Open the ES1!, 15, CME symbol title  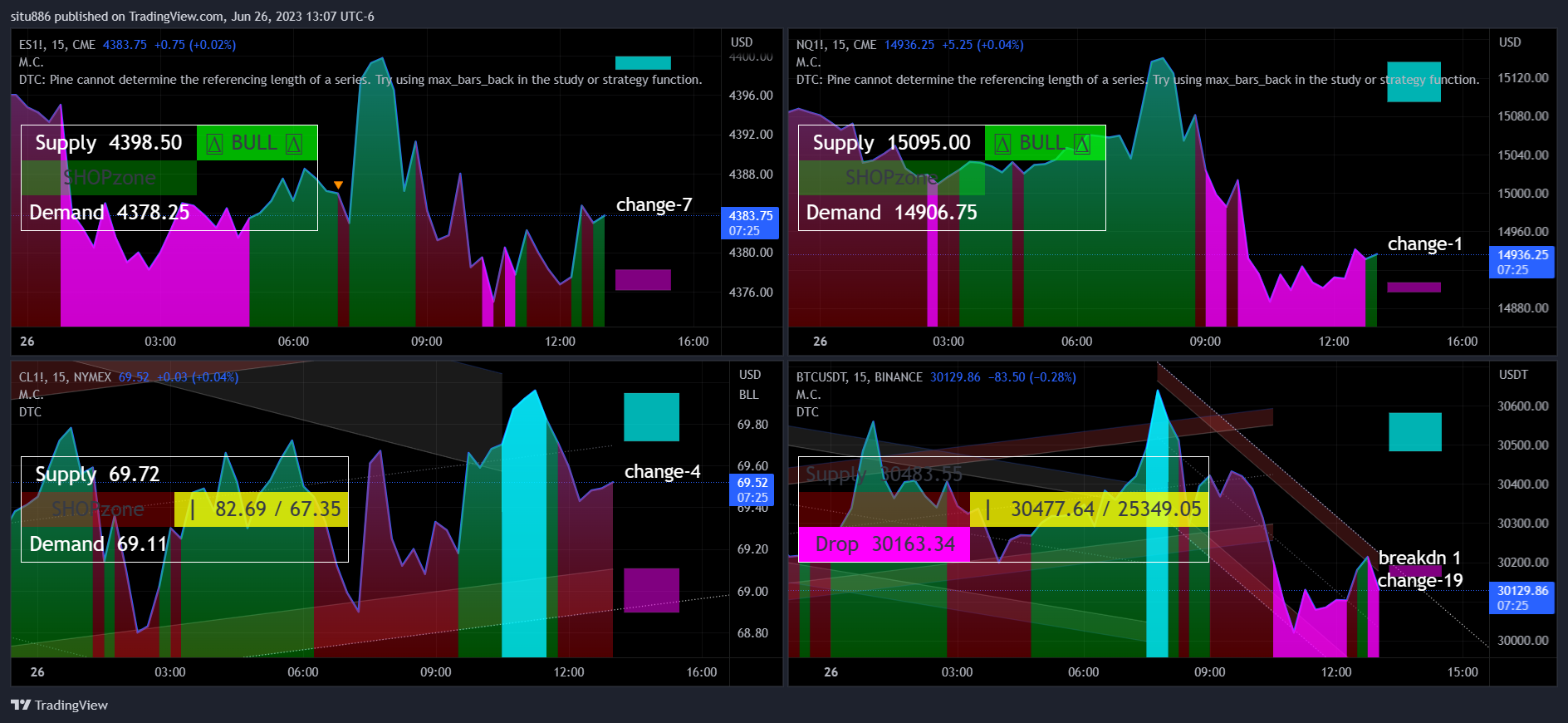click(x=57, y=45)
